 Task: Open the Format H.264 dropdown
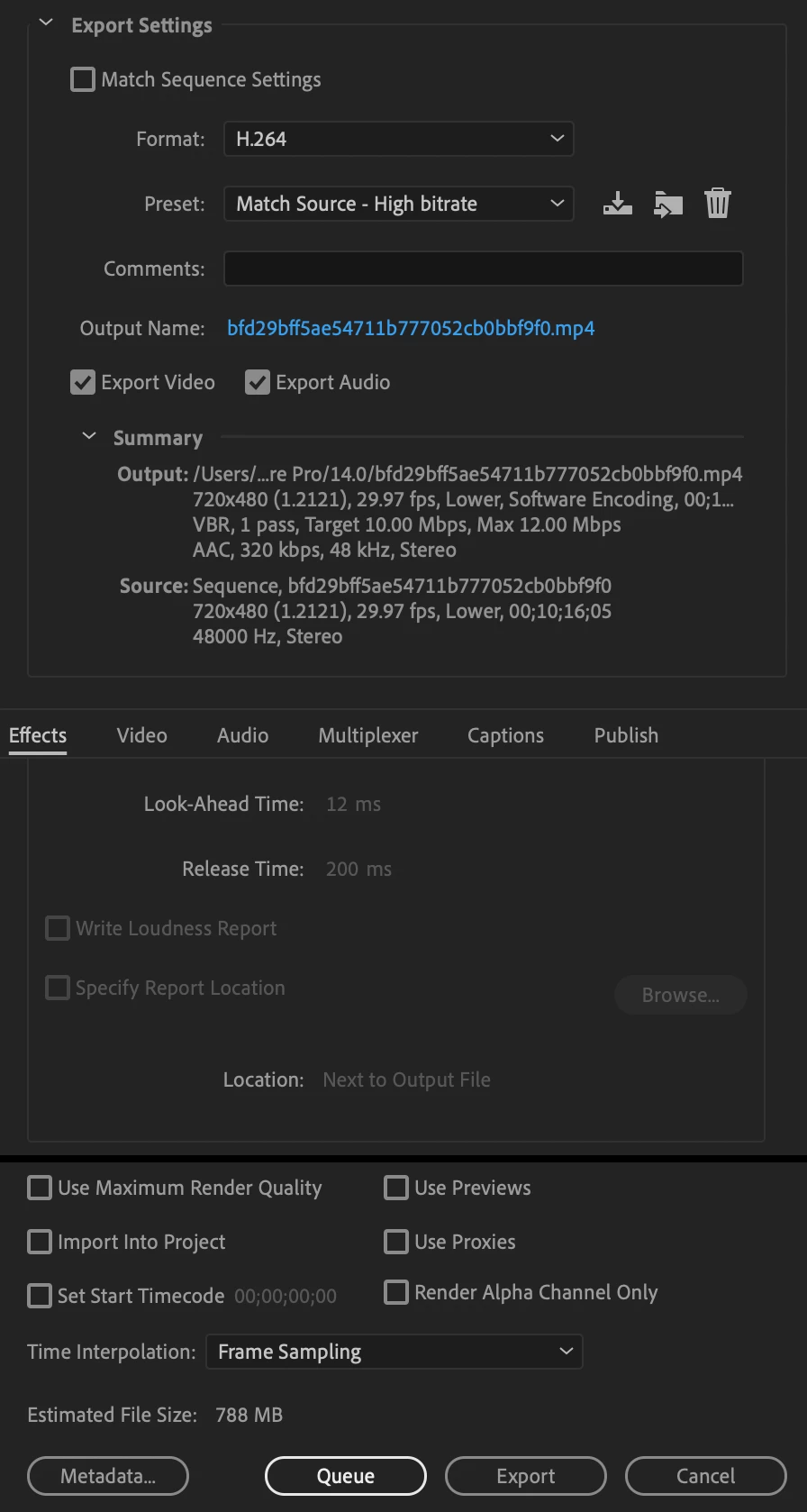pyautogui.click(x=398, y=139)
